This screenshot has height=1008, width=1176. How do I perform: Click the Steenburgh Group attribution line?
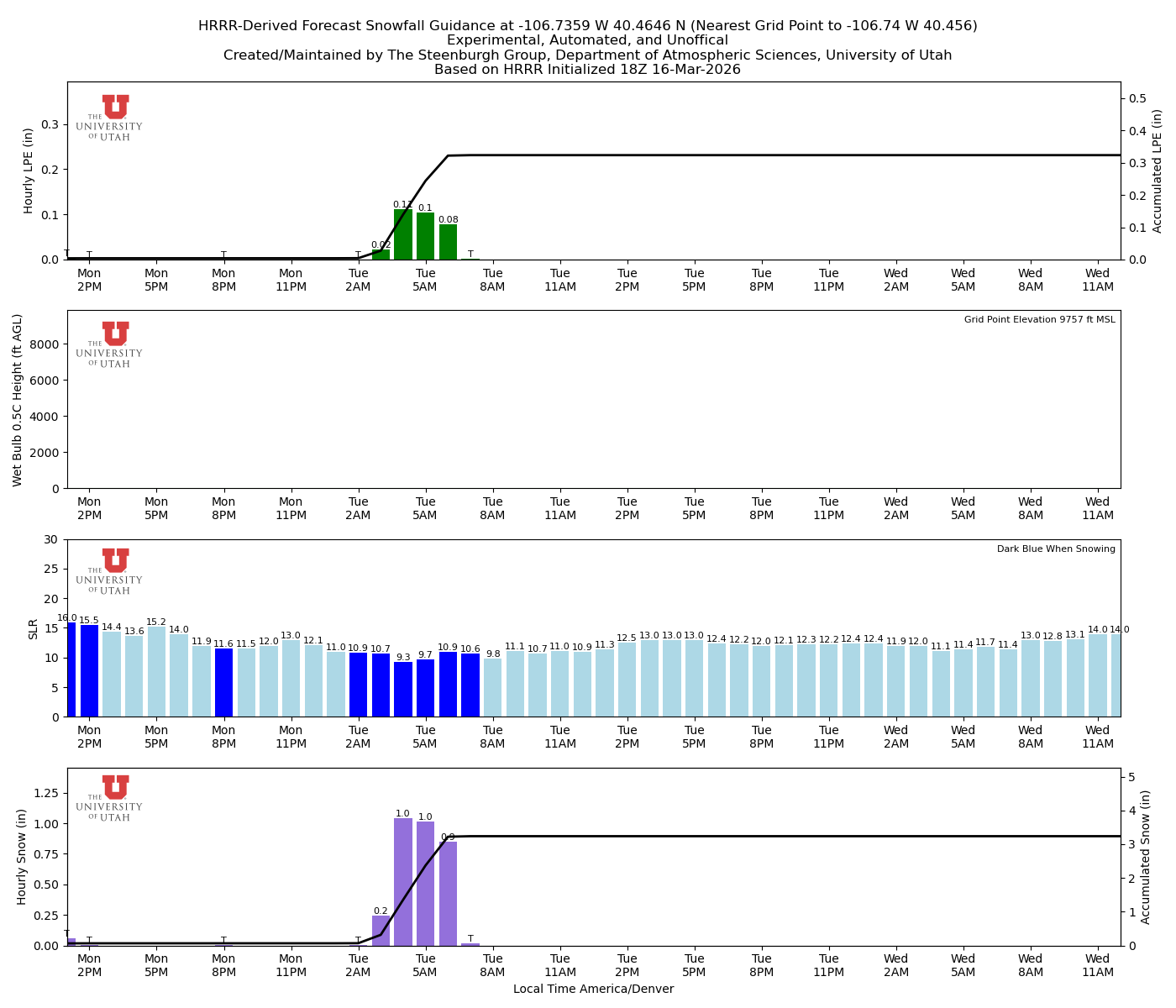tap(588, 55)
